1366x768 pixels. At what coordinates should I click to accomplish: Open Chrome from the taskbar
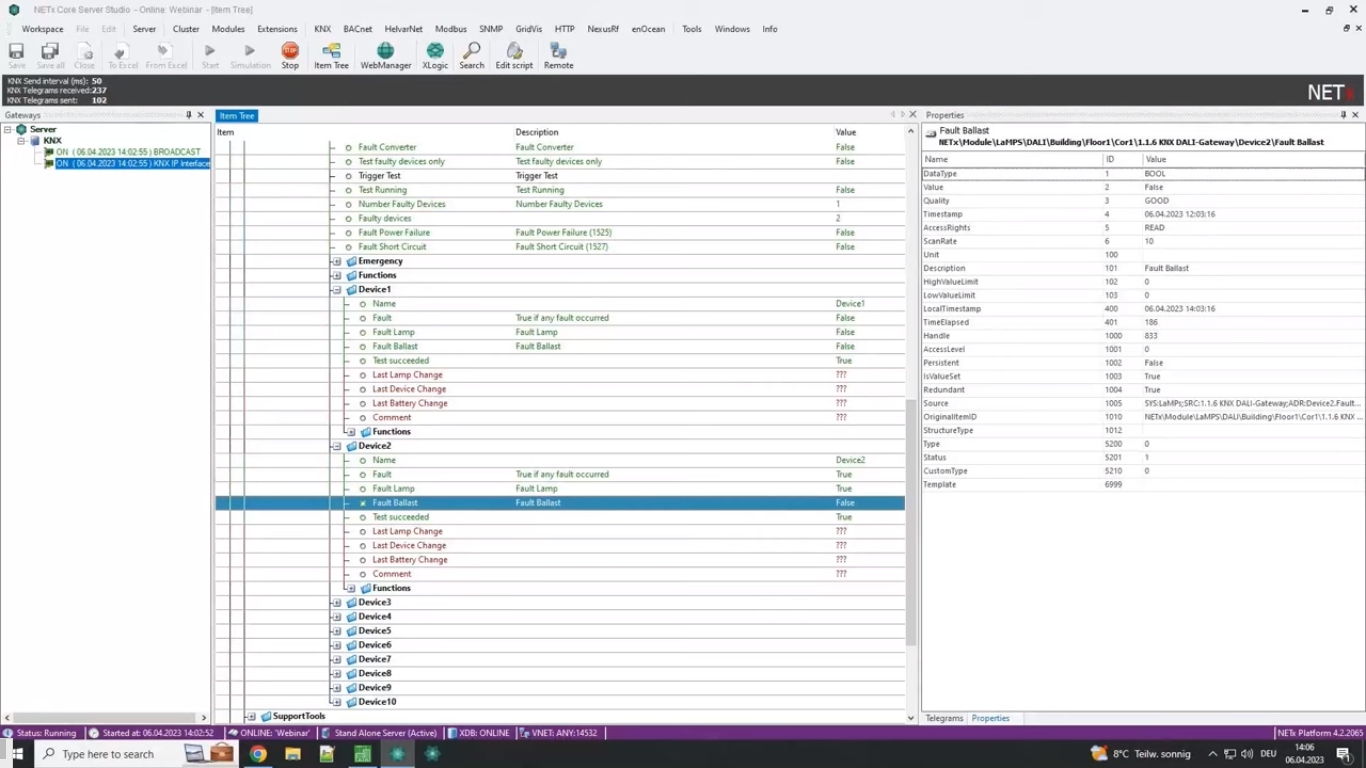[x=258, y=754]
